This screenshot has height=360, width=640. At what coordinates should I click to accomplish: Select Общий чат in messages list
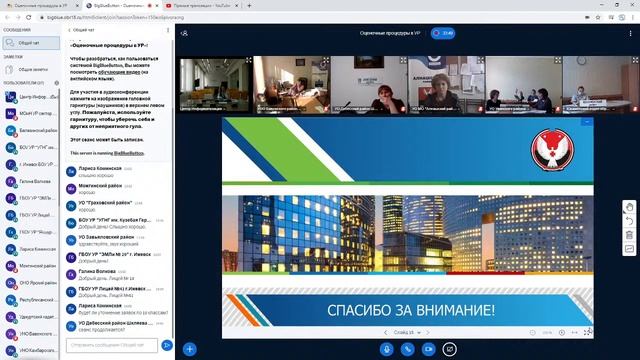31,43
